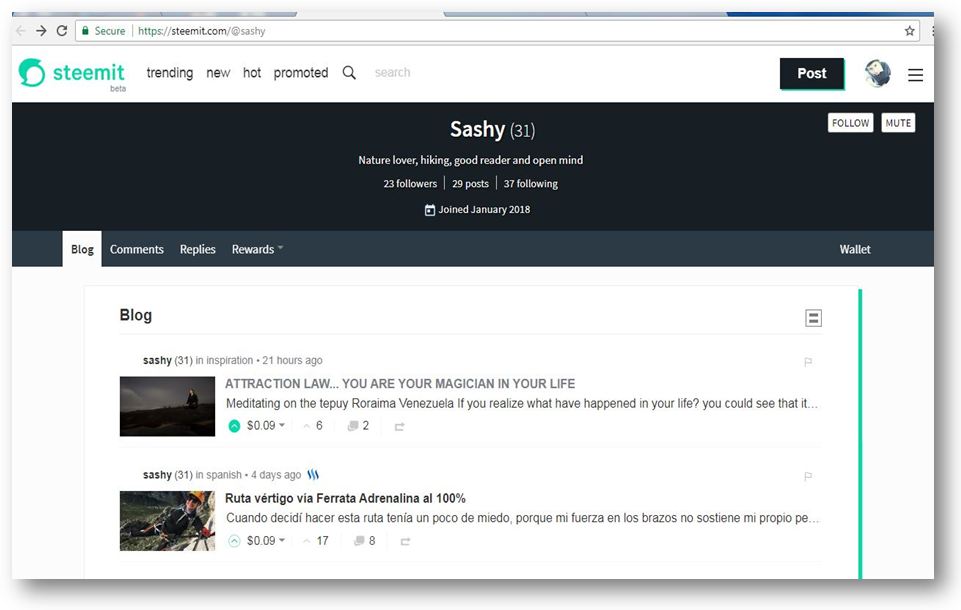Click the steemit logo
The height and width of the screenshot is (610, 961).
pyautogui.click(x=72, y=73)
